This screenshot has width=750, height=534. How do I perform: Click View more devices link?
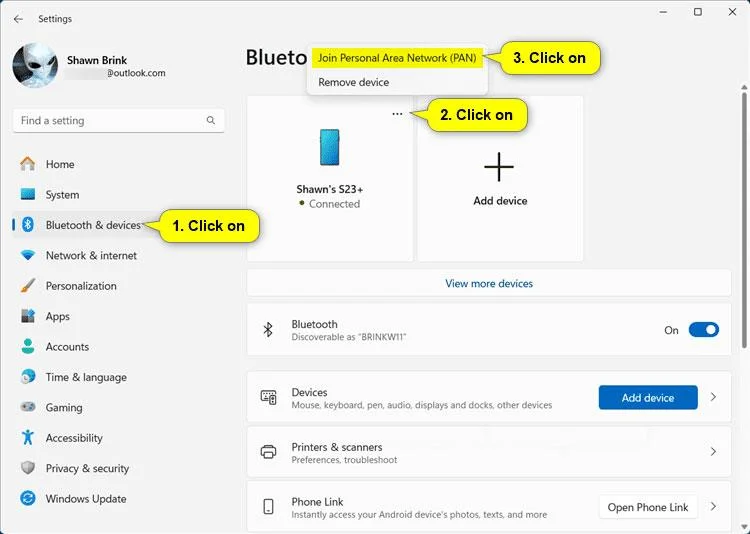coord(489,283)
